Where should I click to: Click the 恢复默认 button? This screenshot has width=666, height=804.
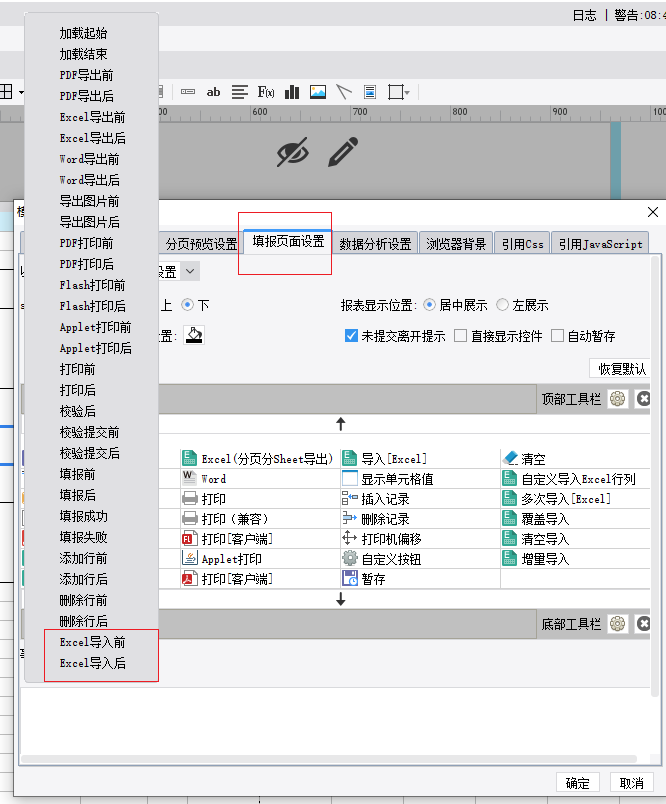[621, 369]
